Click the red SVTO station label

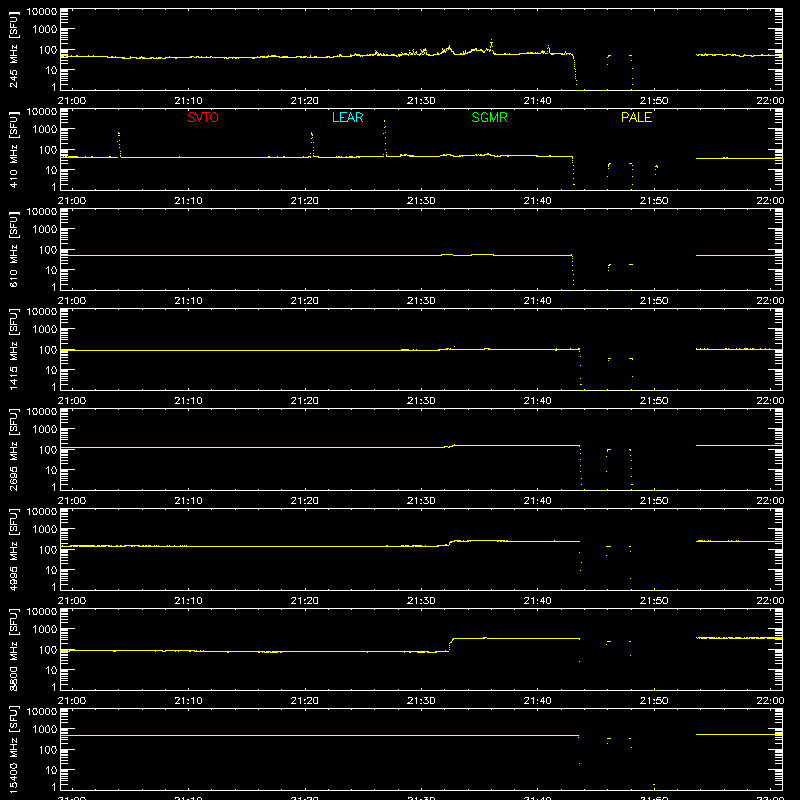[203, 117]
